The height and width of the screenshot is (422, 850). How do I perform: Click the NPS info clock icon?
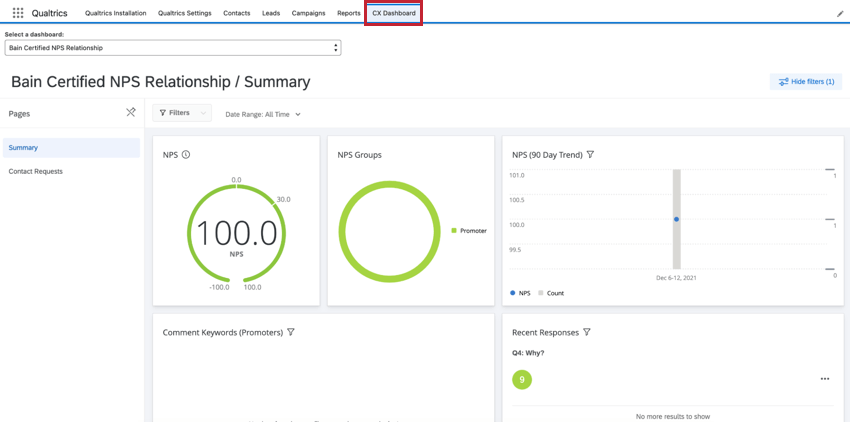click(186, 155)
